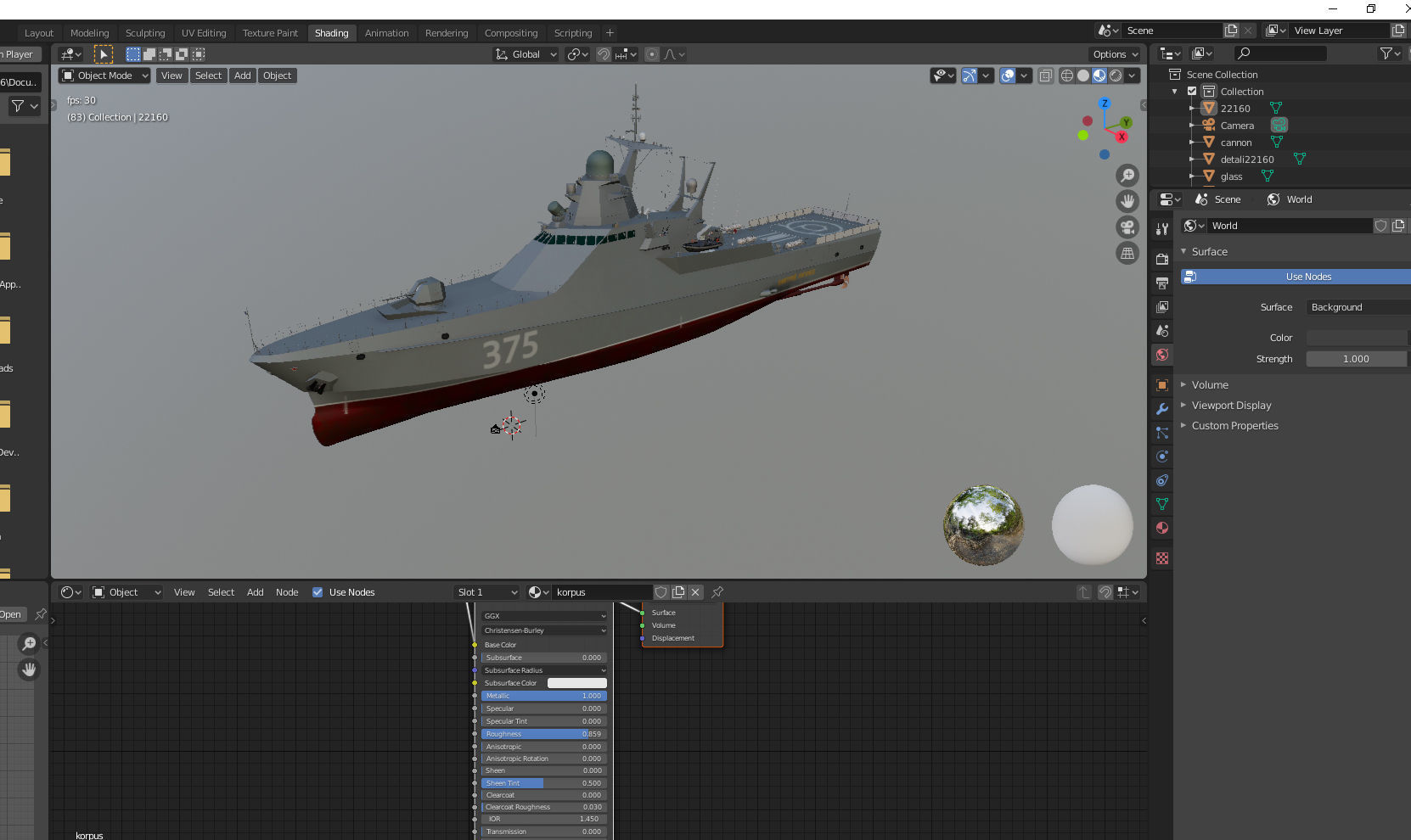Open the Surface Background shader selector
This screenshot has height=840, width=1411.
1358,307
